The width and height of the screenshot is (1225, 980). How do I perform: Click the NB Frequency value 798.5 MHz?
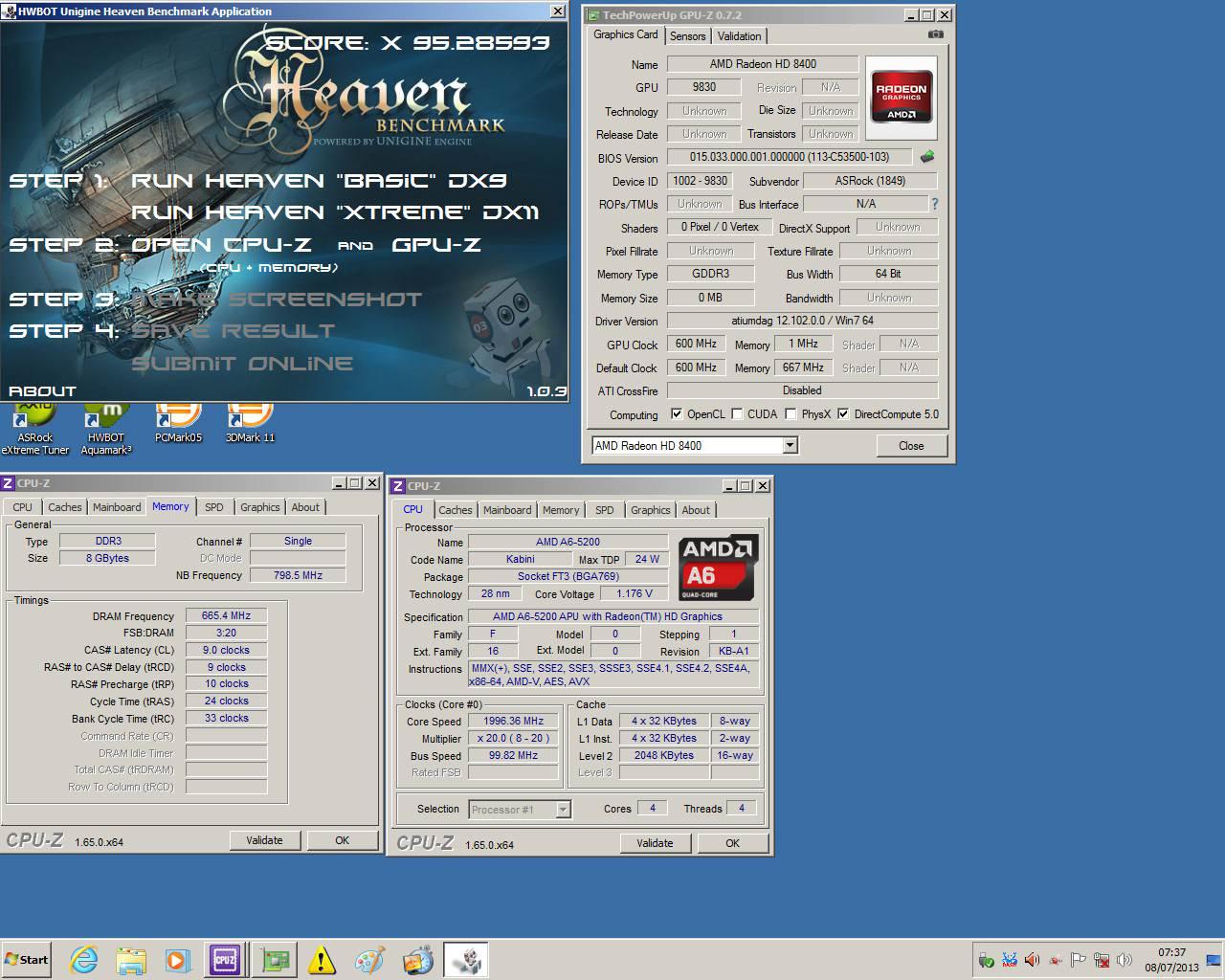coord(298,575)
